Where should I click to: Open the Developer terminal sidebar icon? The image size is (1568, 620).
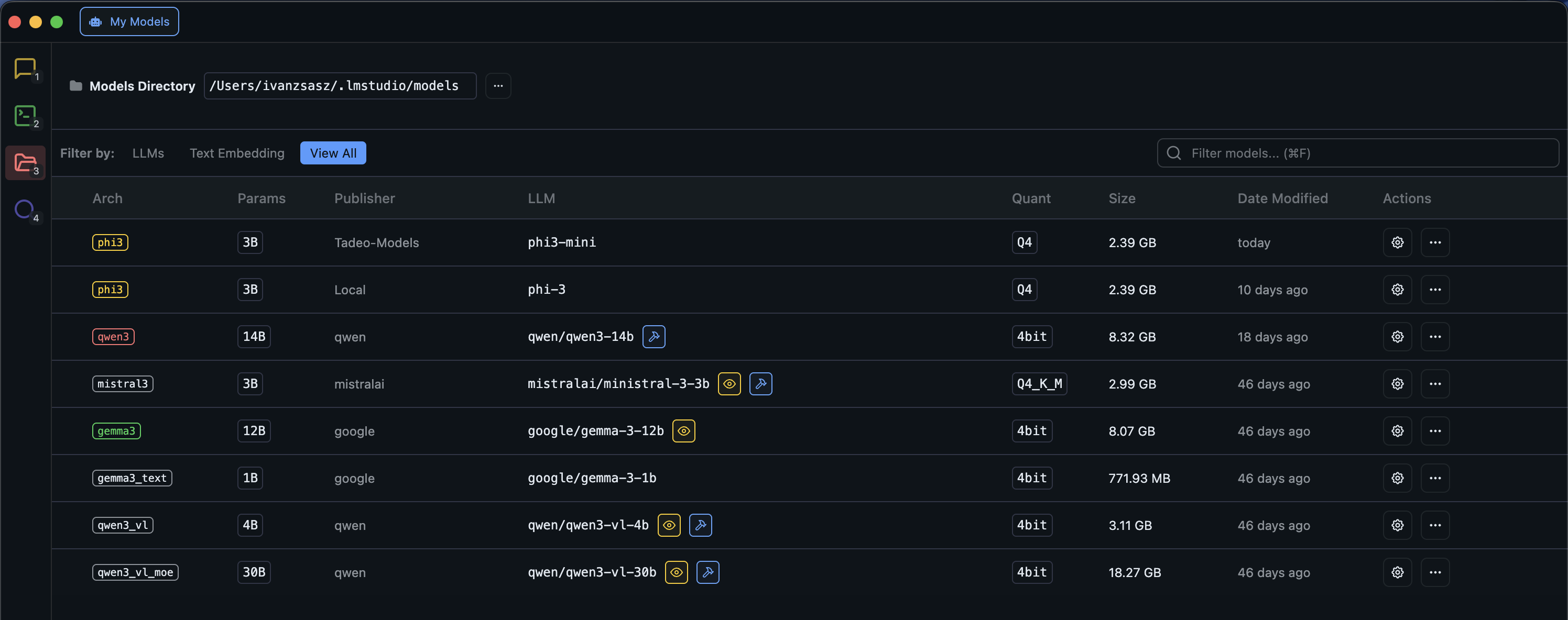26,116
